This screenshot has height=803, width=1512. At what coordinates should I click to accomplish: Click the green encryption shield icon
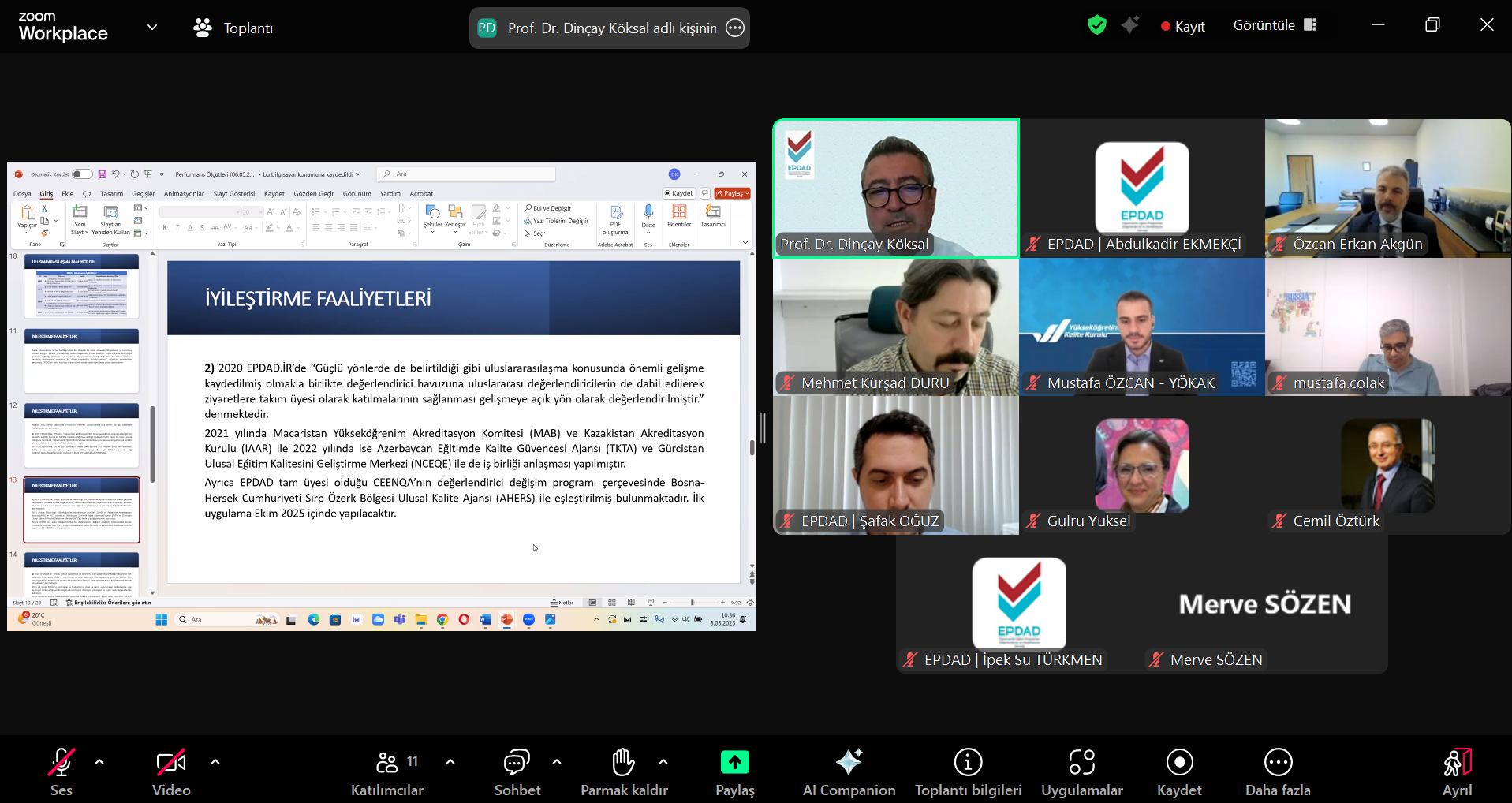[1096, 25]
